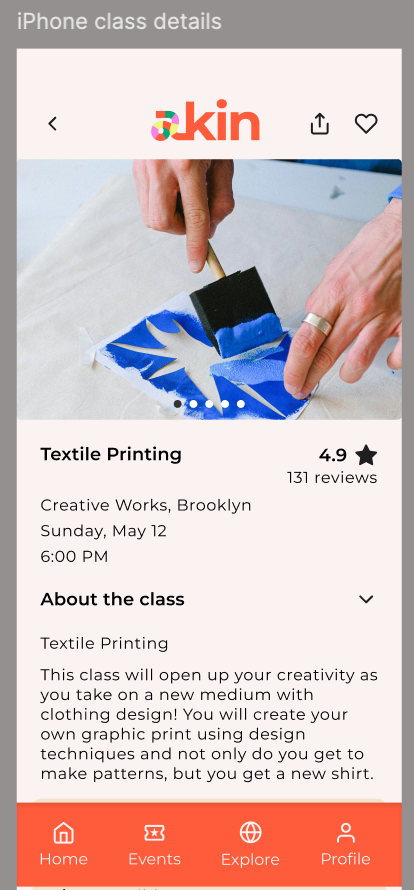The height and width of the screenshot is (890, 414).
Task: Select the Events label in bottom navigation
Action: (x=154, y=859)
